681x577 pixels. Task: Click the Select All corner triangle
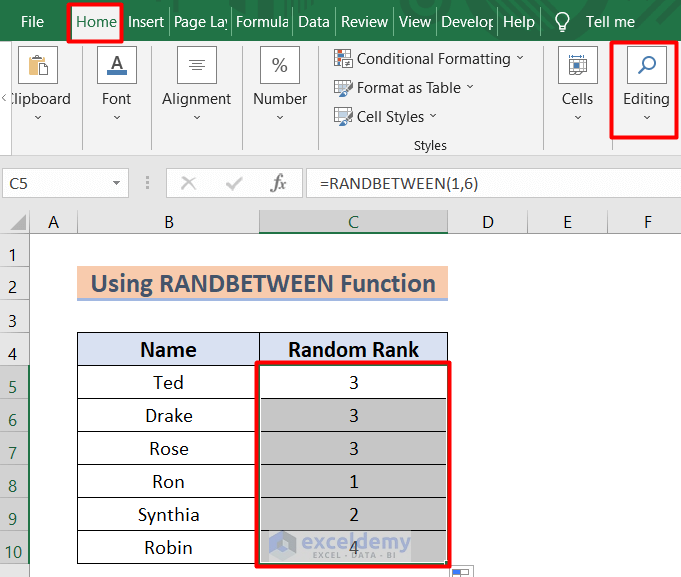18,223
